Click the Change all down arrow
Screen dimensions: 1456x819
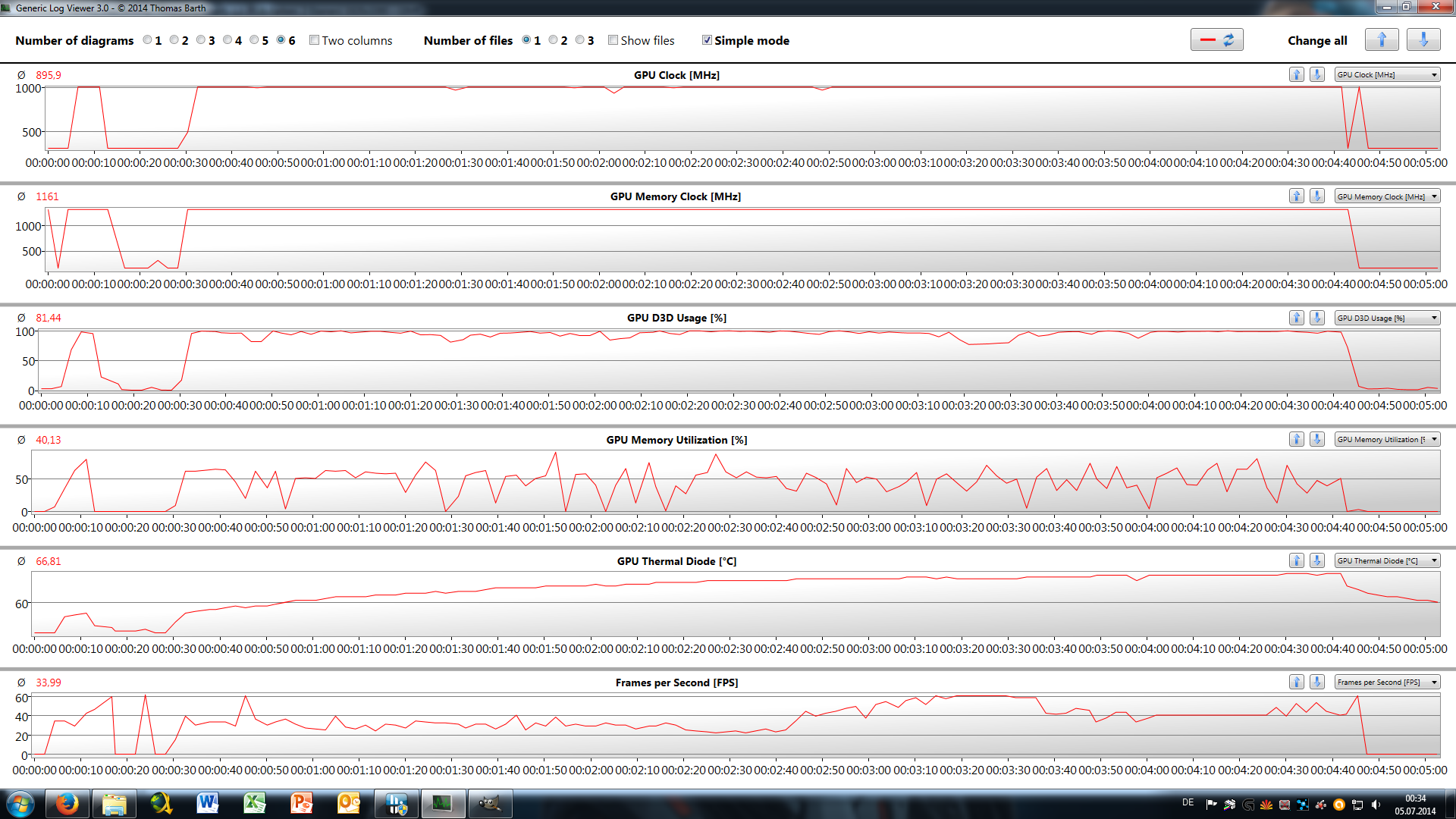click(1423, 40)
